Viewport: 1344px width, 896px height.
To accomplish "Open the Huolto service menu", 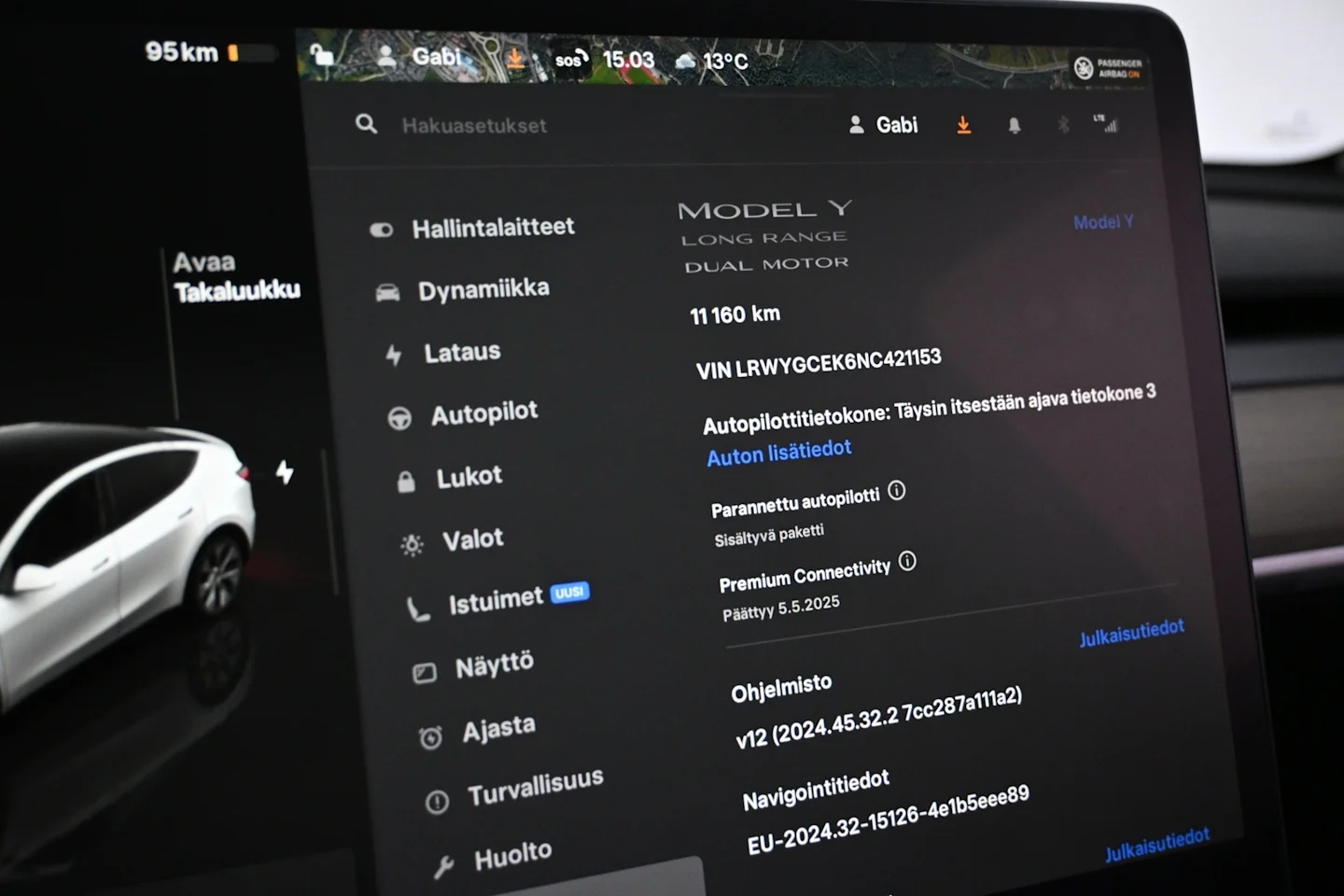I will [493, 858].
